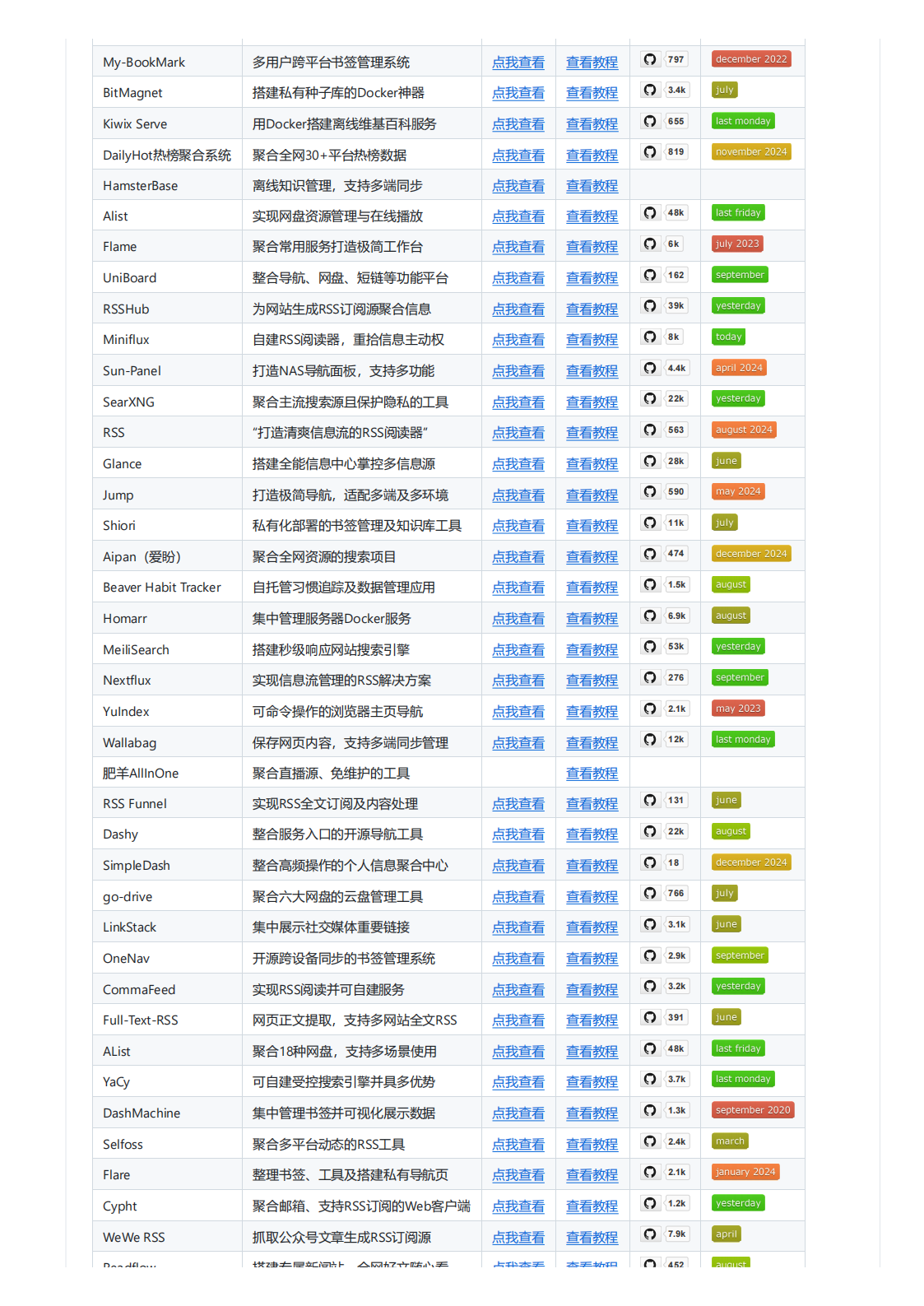The image size is (924, 1306).
Task: Click the GitHub icon in the WeWe RSS row
Action: point(650,1234)
